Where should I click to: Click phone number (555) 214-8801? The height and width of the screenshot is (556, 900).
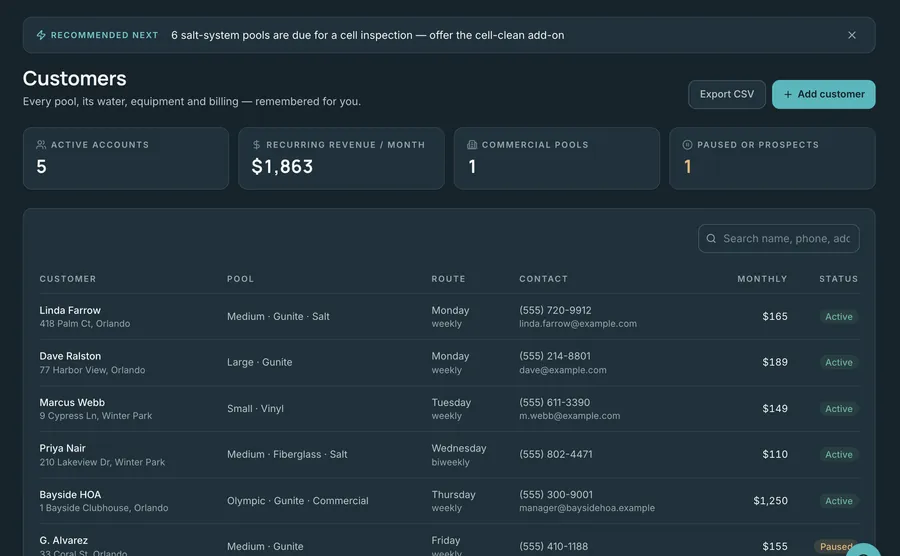555,356
